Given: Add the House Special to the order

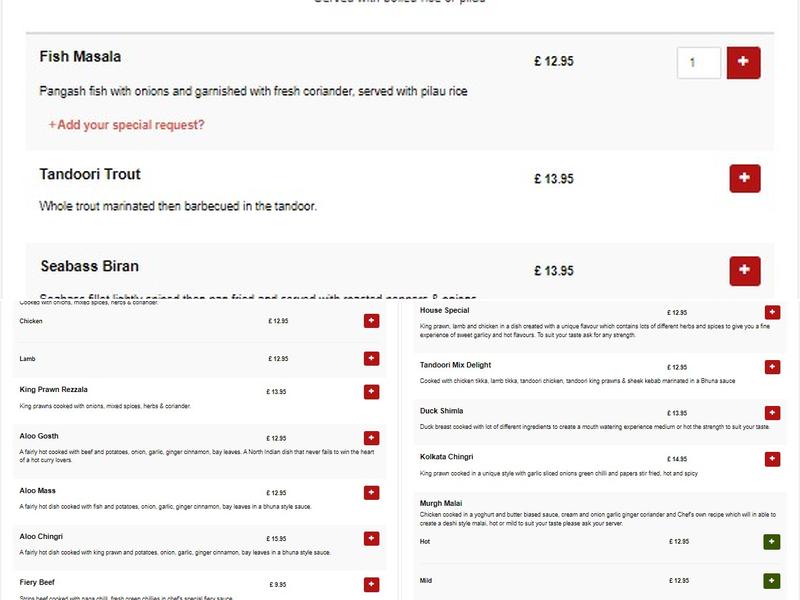Looking at the screenshot, I should point(770,313).
